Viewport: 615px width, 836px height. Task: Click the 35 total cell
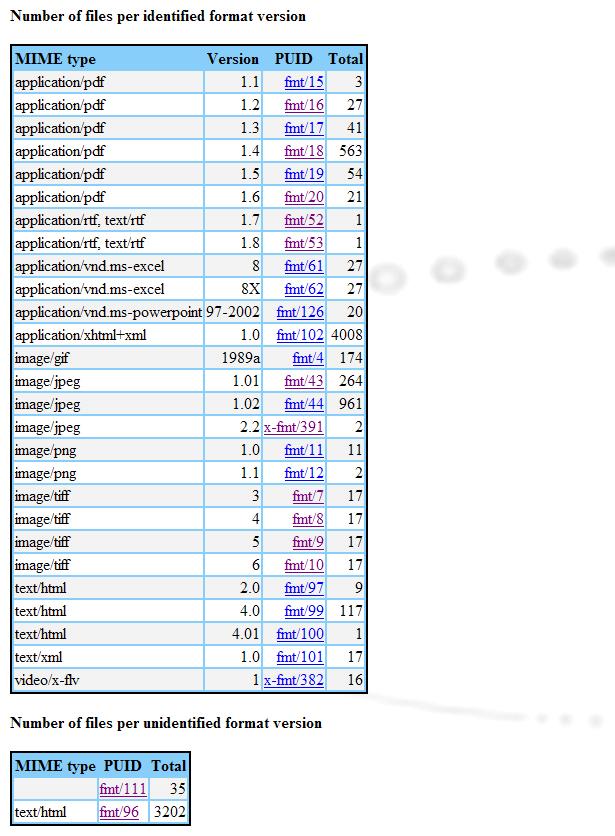169,789
